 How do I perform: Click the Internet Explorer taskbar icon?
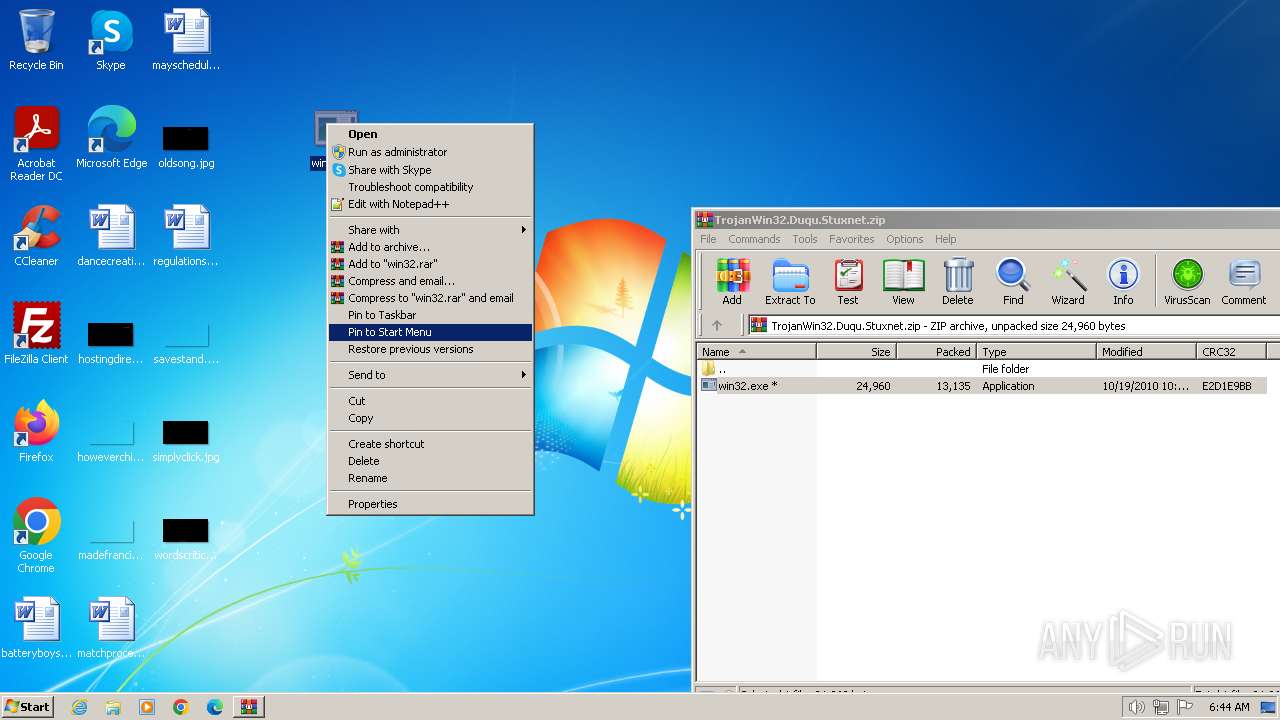[79, 707]
